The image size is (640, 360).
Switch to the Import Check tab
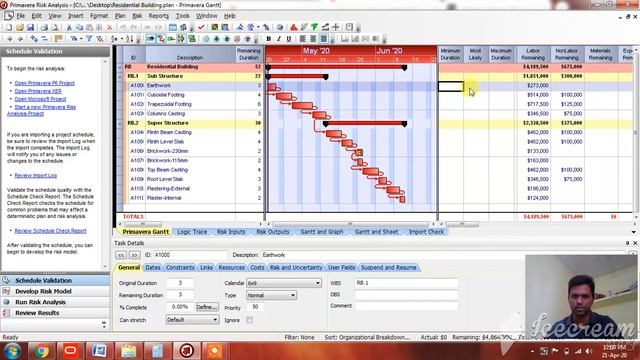426,232
